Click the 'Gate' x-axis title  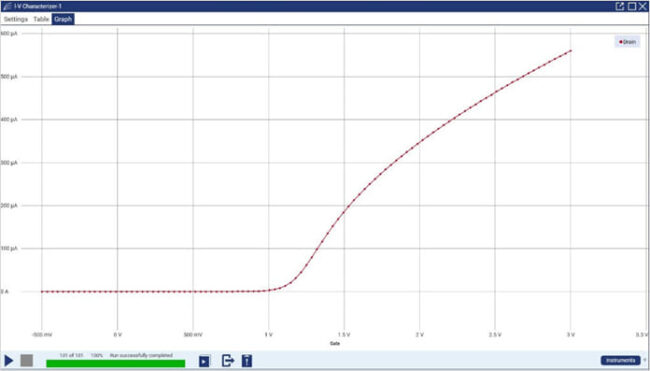coord(335,343)
